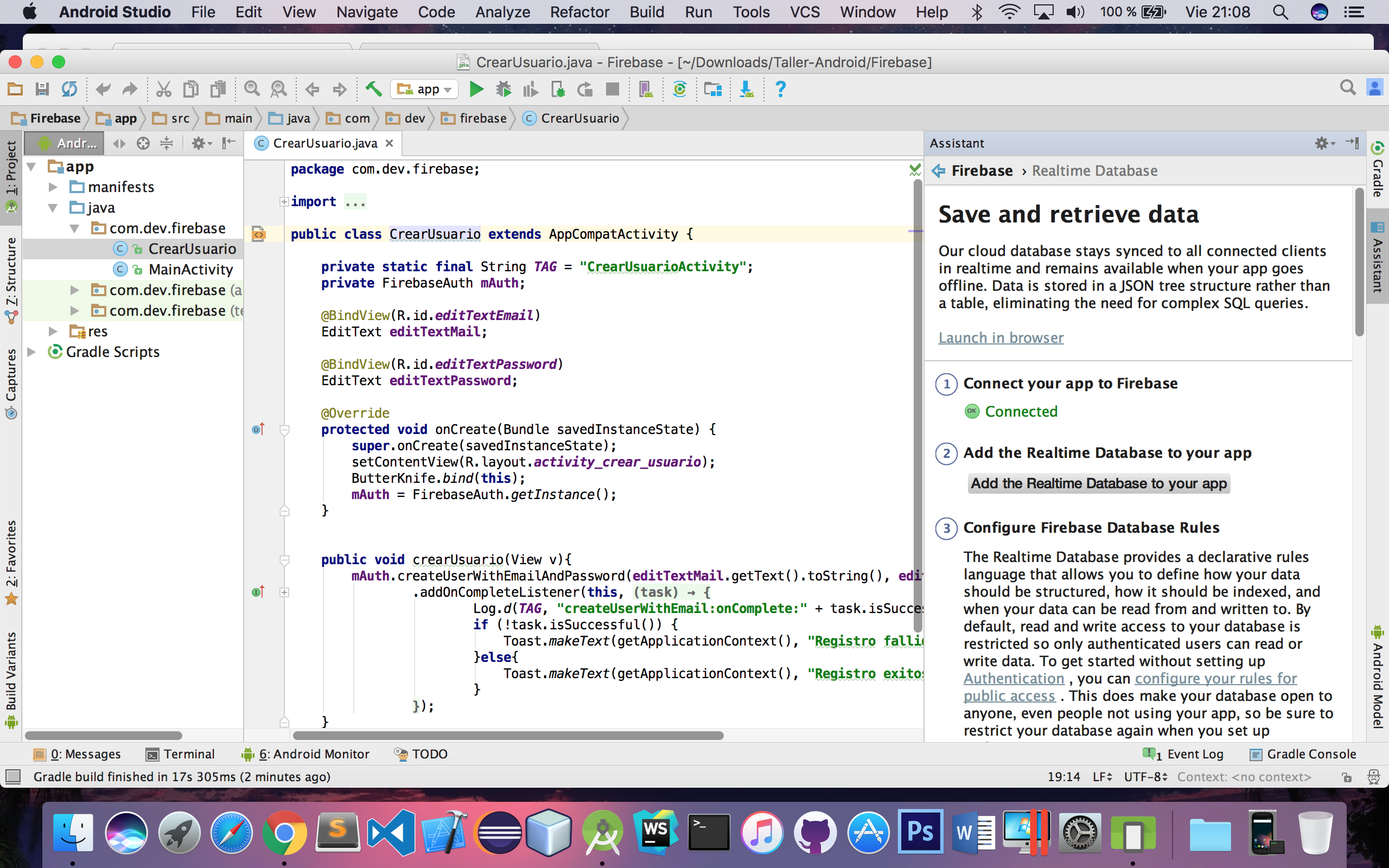Toggle the read-only lock icon in status bar

tap(1346, 777)
